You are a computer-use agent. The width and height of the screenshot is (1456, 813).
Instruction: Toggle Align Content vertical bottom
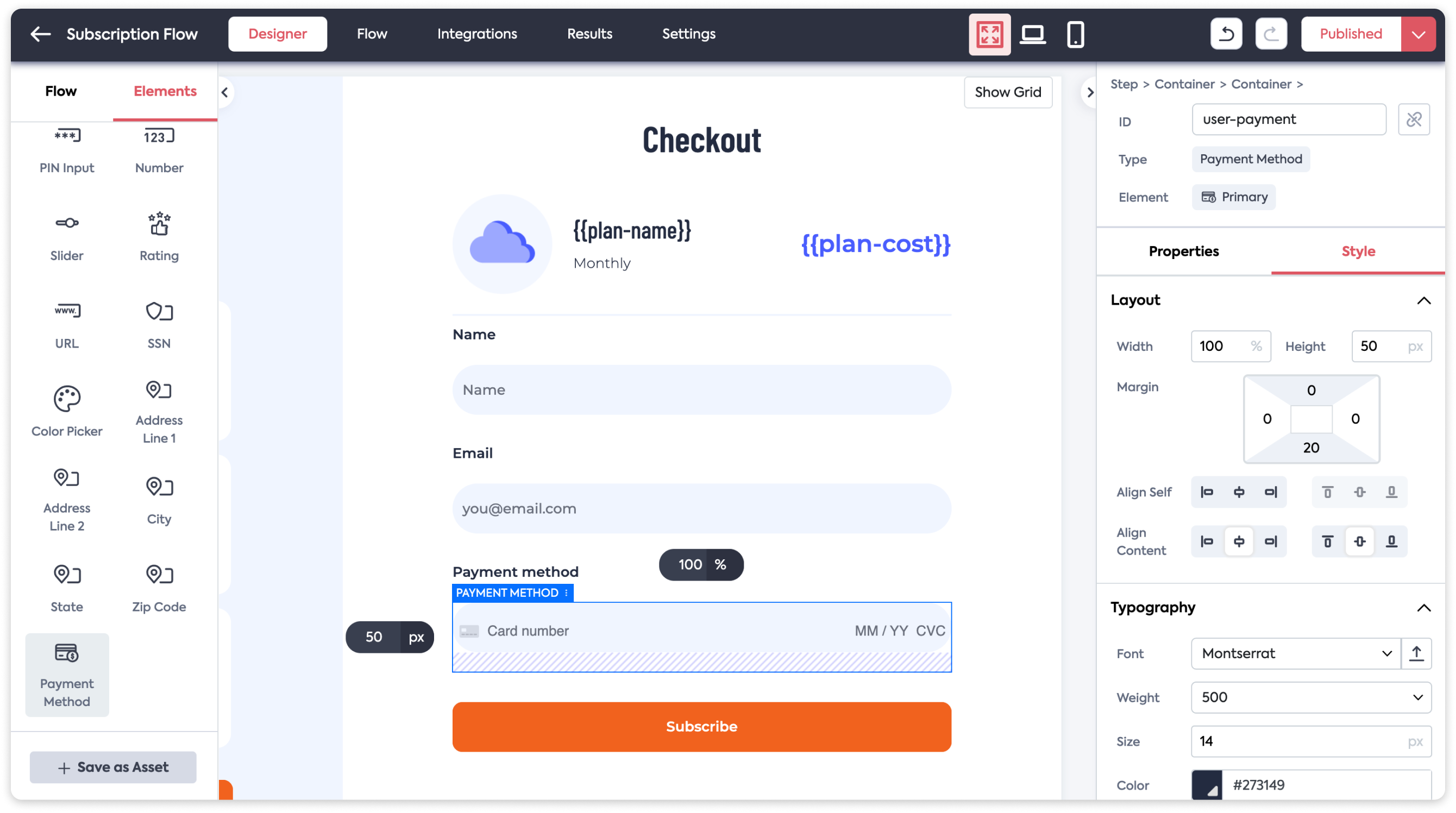[1391, 541]
